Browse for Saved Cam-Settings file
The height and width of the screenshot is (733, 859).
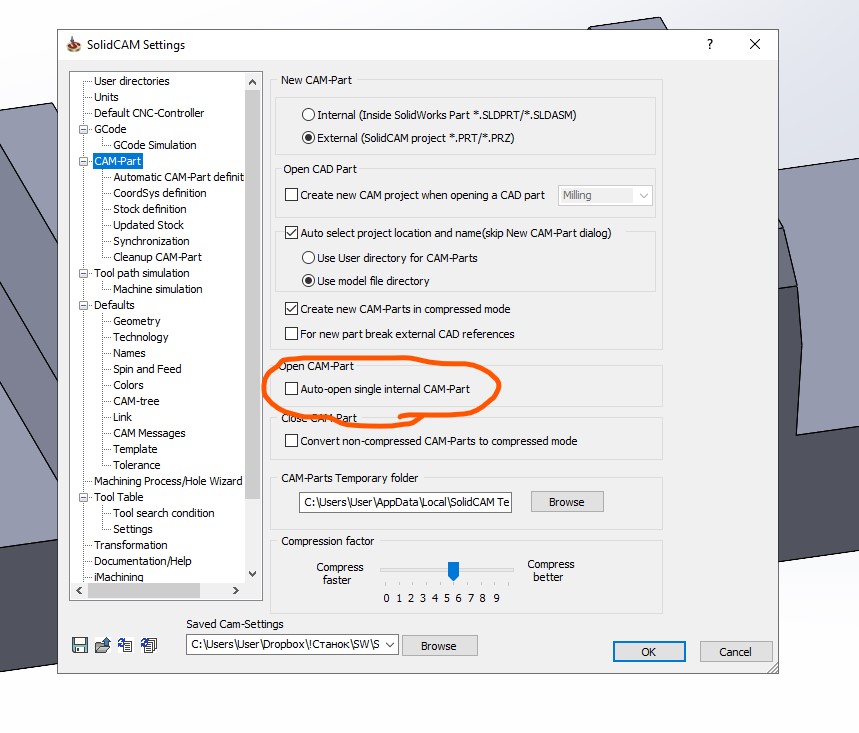pos(439,646)
